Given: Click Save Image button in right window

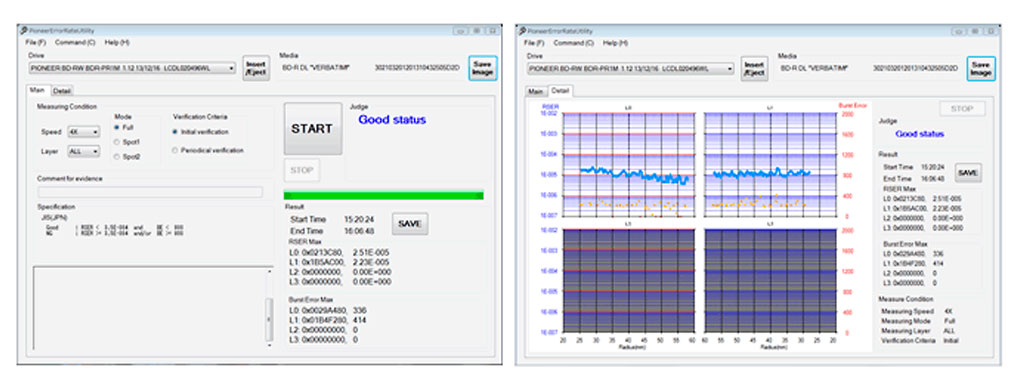Looking at the screenshot, I should pos(981,68).
